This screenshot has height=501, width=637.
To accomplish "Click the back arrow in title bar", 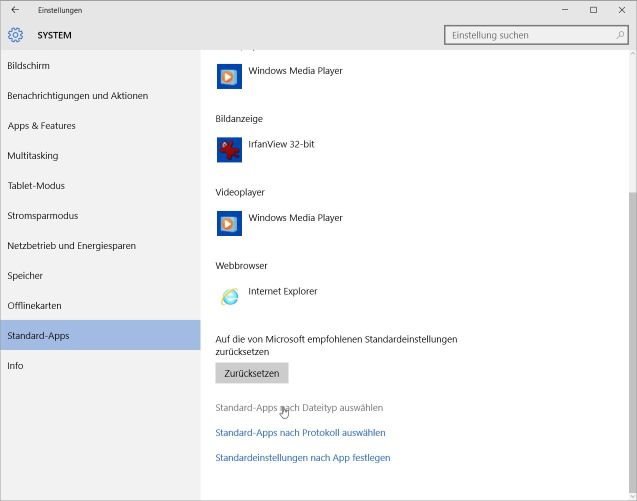I will [x=15, y=10].
